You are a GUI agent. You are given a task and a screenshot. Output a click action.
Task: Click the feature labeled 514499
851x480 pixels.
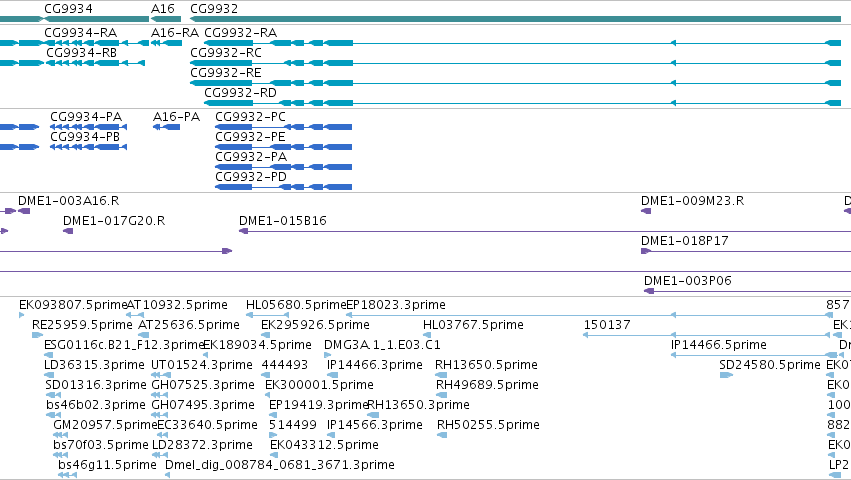[x=293, y=425]
